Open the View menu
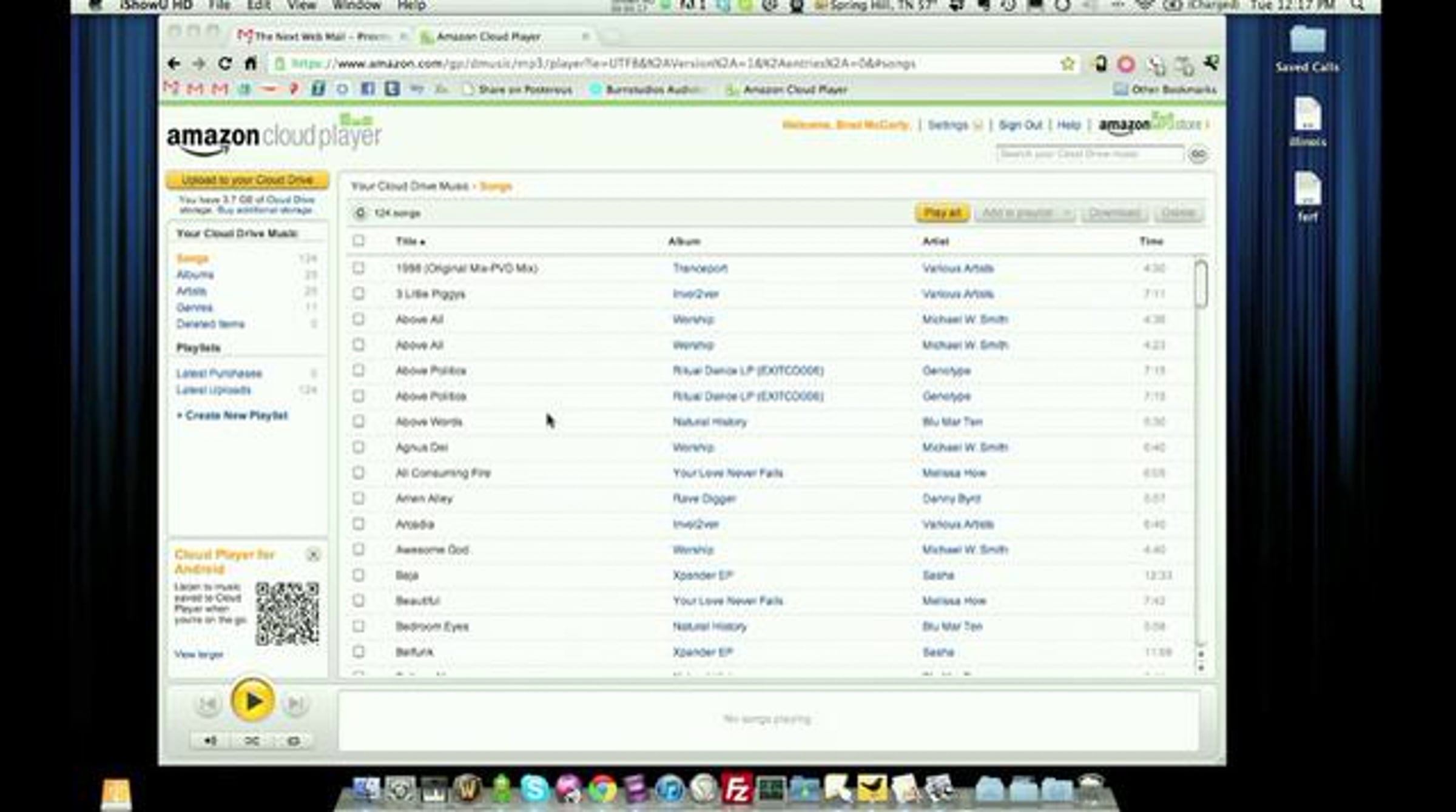Viewport: 1456px width, 812px height. (302, 5)
